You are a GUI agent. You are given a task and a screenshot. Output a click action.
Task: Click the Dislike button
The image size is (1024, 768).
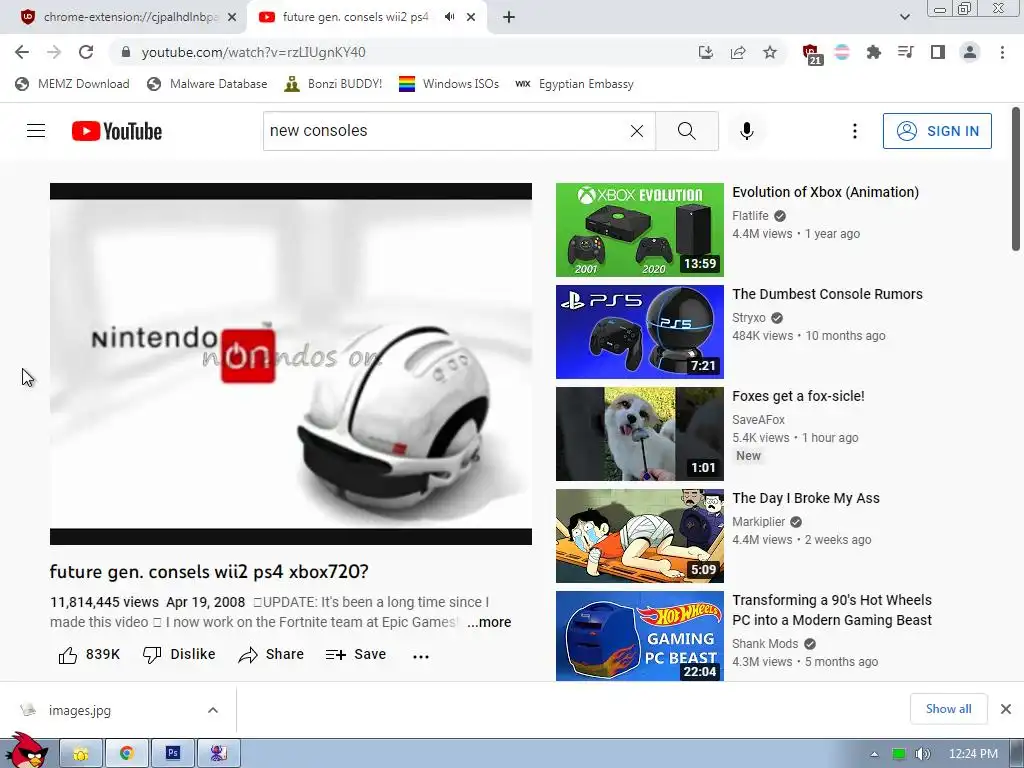179,654
